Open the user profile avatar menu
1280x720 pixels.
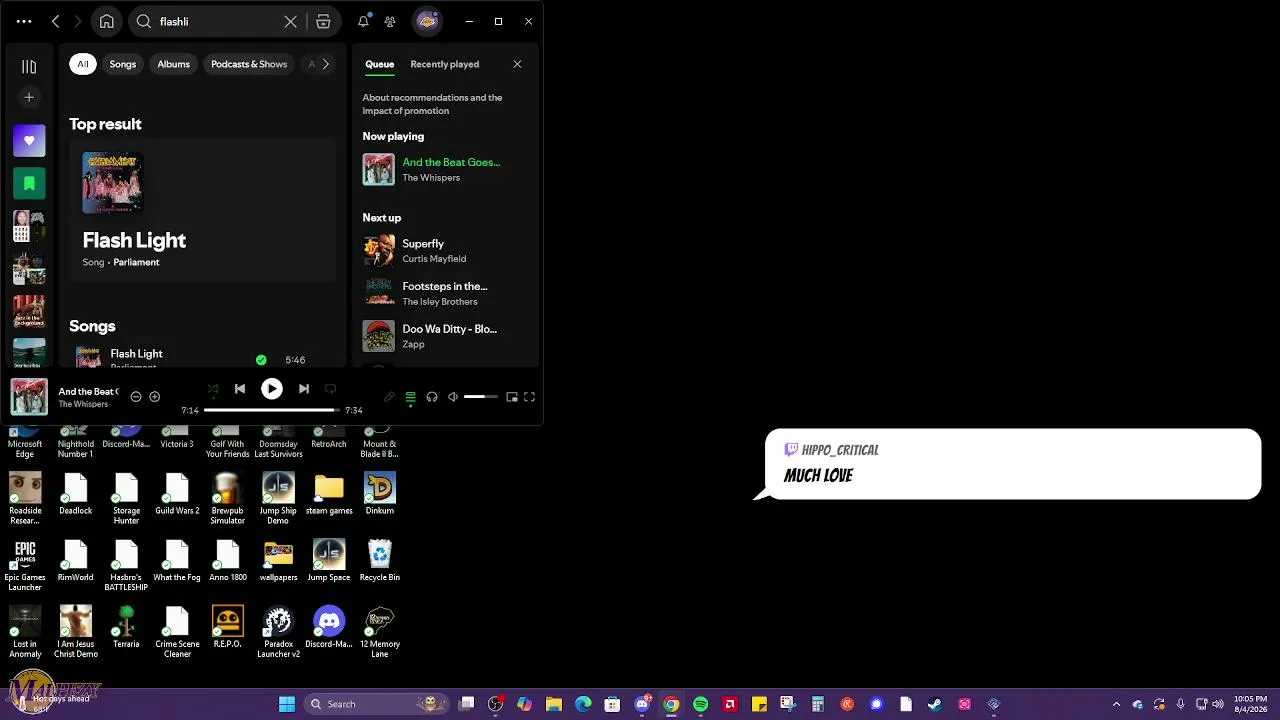pos(427,21)
